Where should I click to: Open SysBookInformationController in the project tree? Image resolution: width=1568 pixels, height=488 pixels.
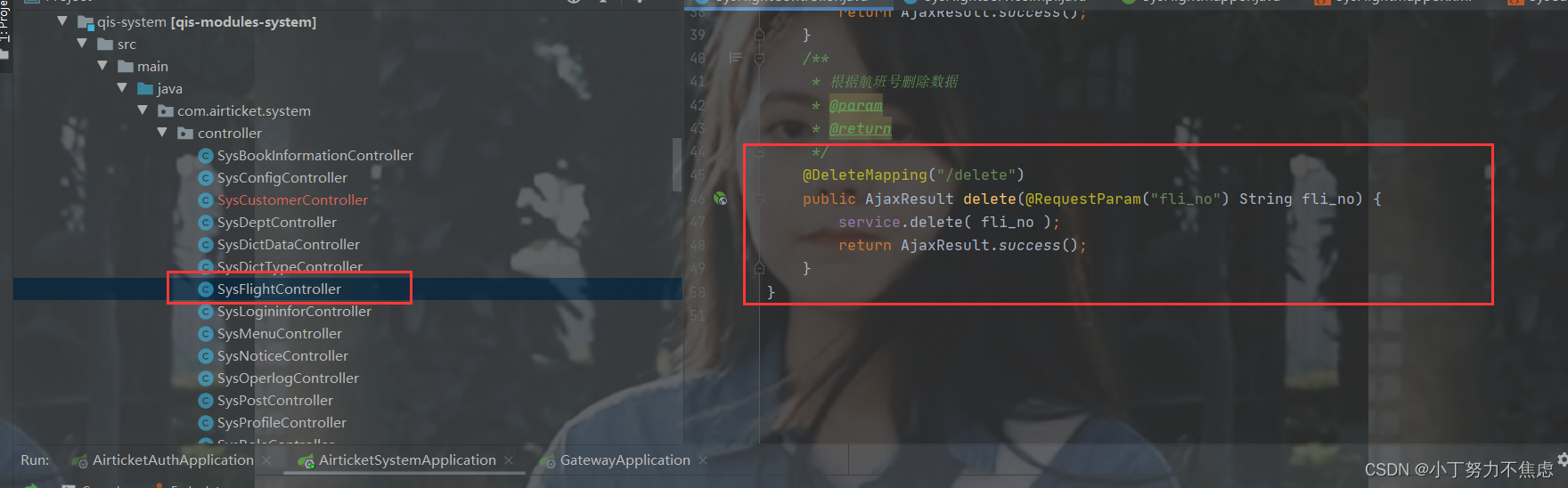[x=315, y=155]
